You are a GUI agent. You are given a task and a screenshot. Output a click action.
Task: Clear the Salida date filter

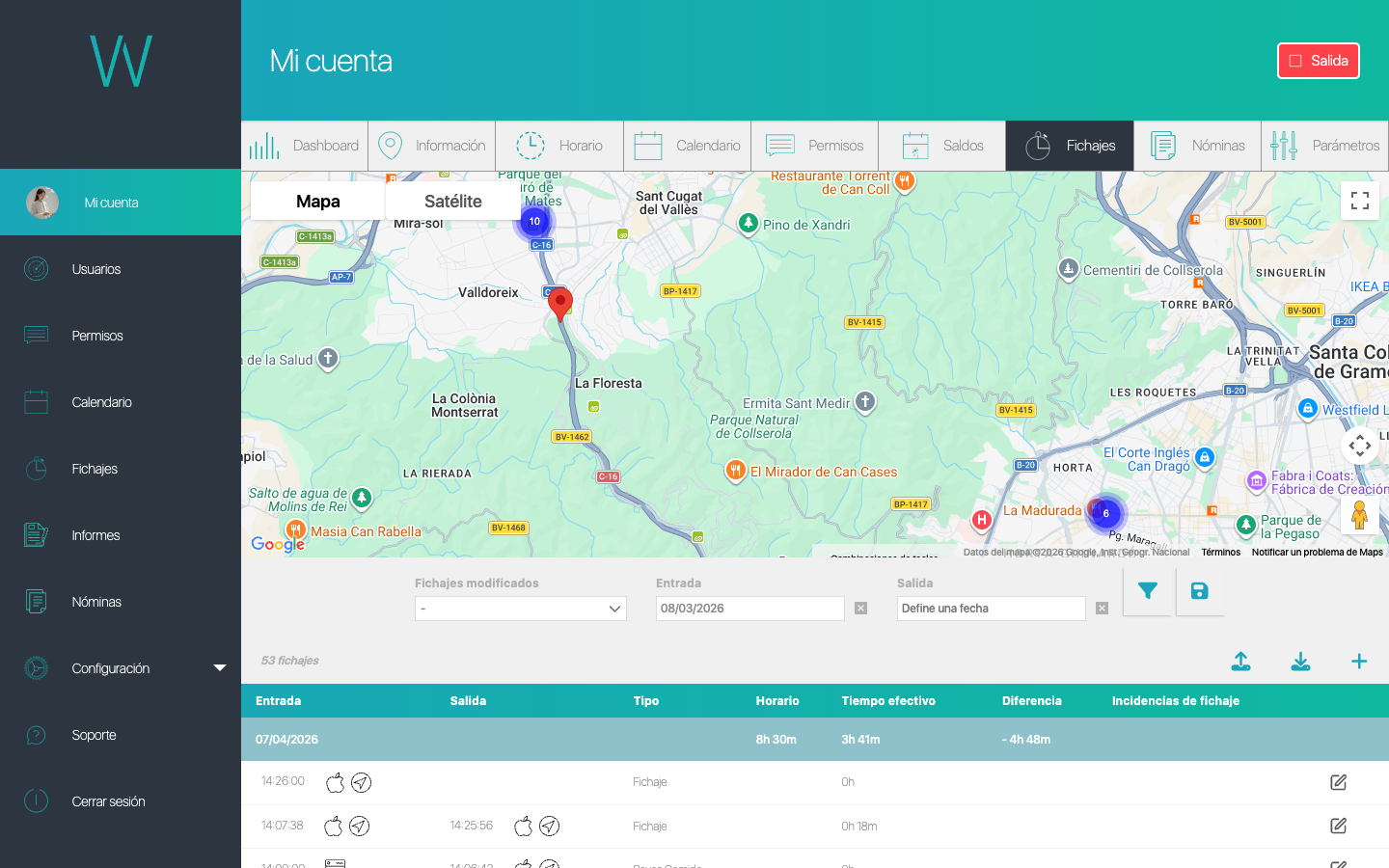1103,609
